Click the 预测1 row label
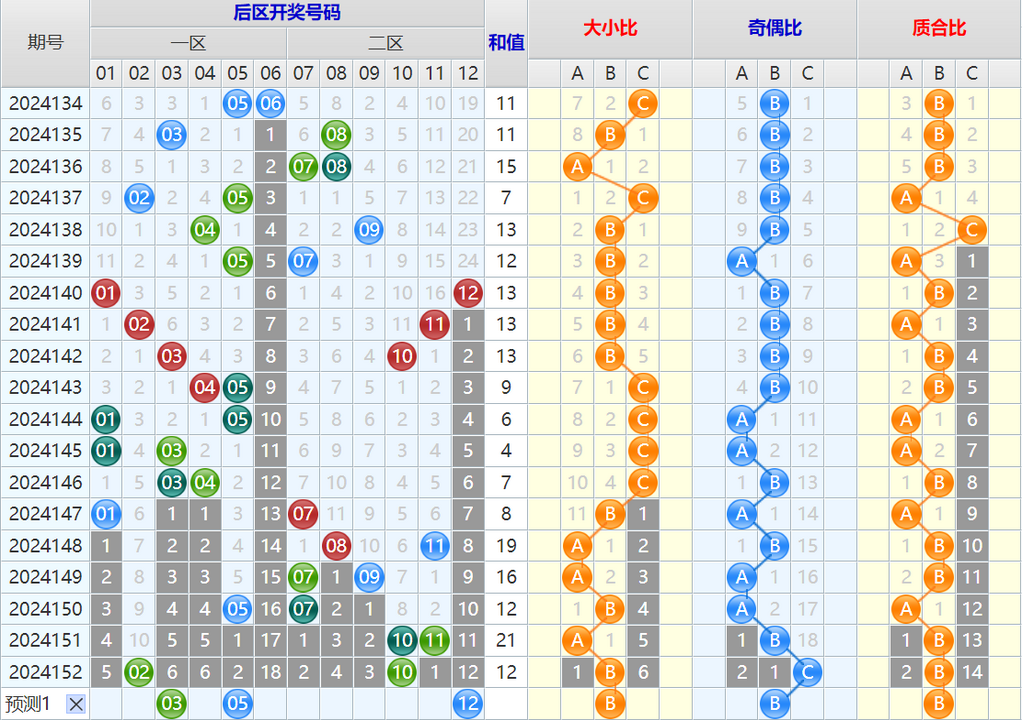 pos(27,704)
